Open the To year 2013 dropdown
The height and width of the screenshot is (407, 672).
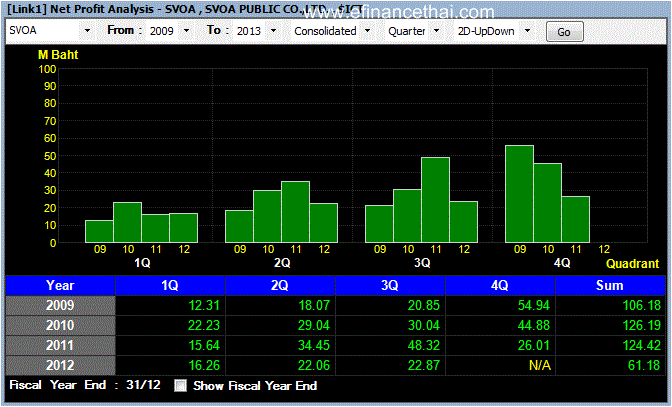pyautogui.click(x=273, y=31)
